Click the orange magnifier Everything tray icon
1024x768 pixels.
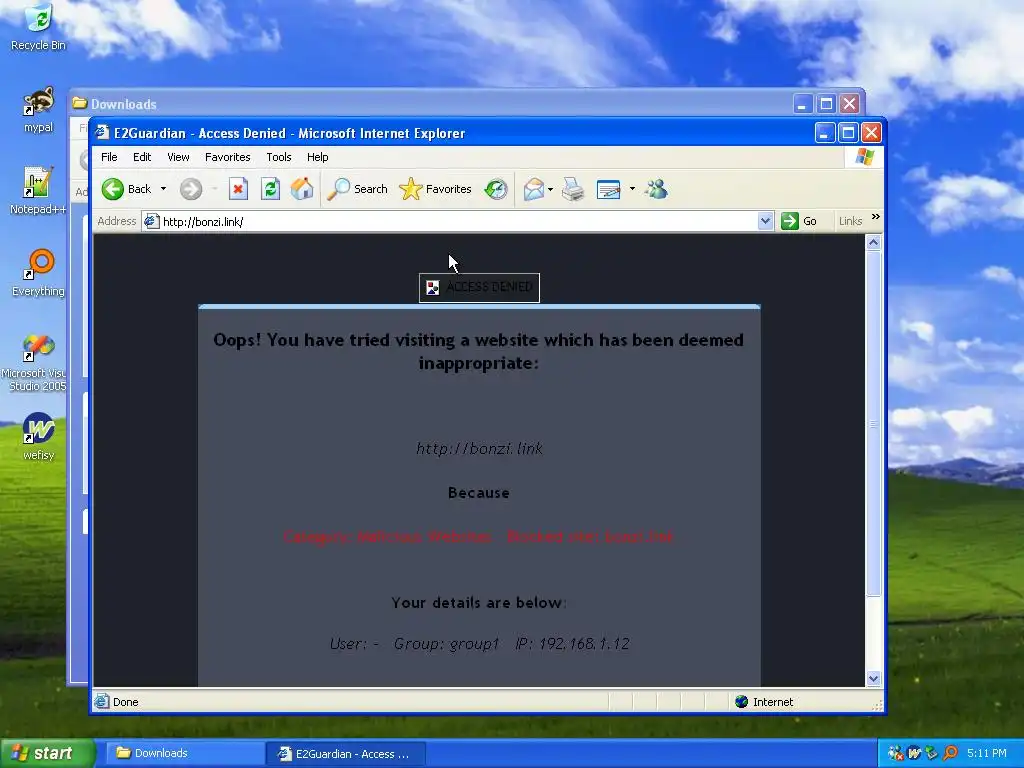click(x=950, y=753)
